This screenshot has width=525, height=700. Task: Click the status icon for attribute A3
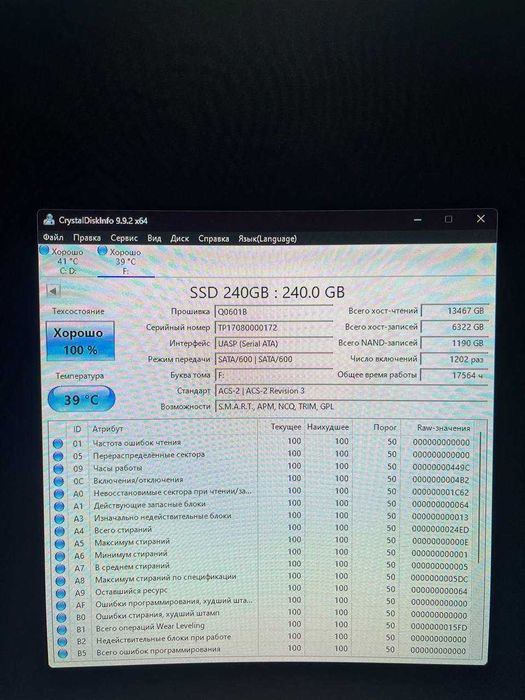59,519
